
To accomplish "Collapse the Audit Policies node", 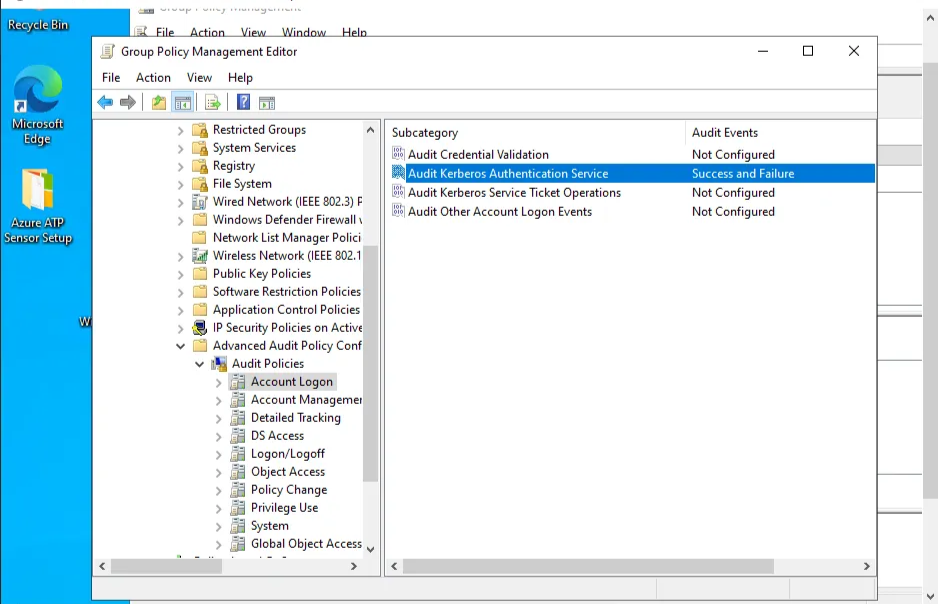I will point(200,364).
